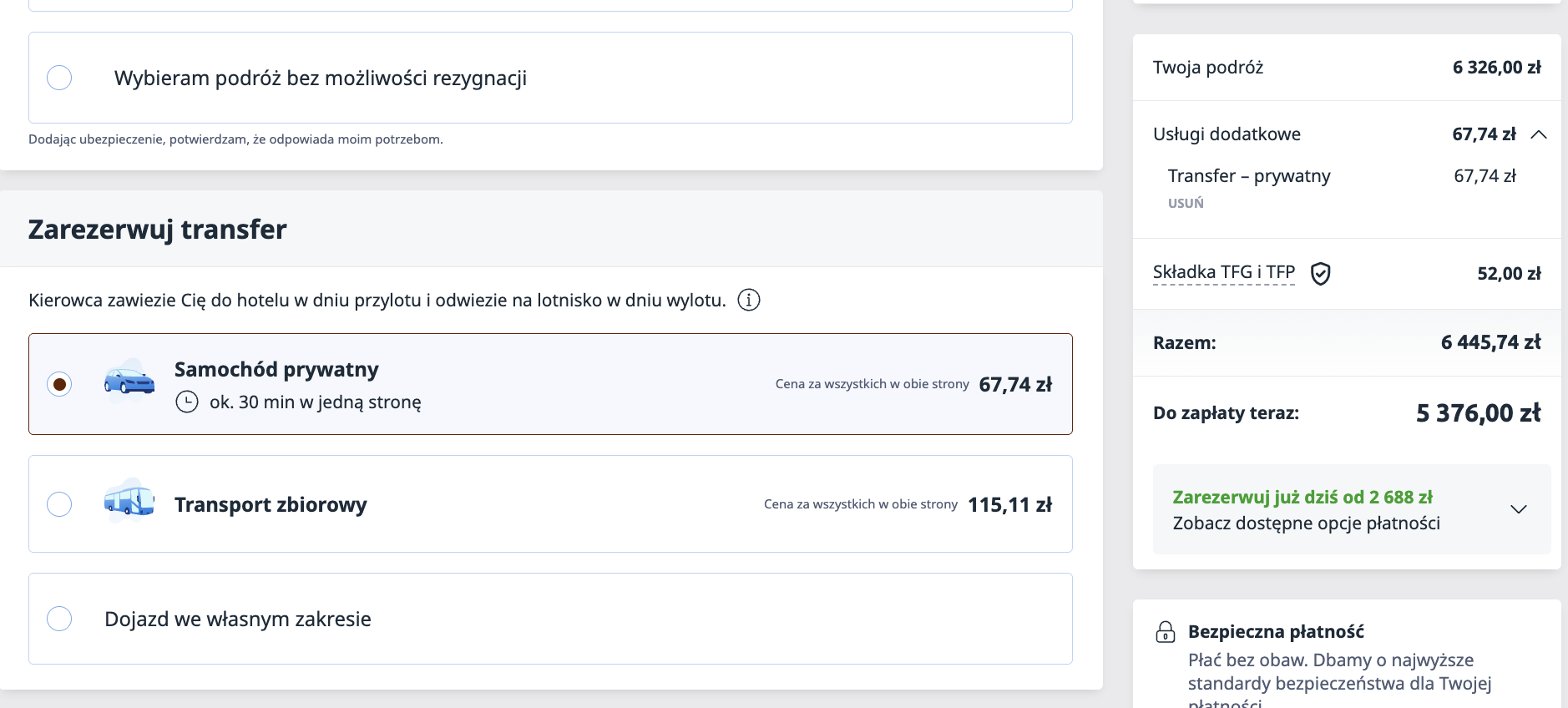Click the Składka TFG i TFP link
This screenshot has width=1568, height=708.
pos(1223,272)
